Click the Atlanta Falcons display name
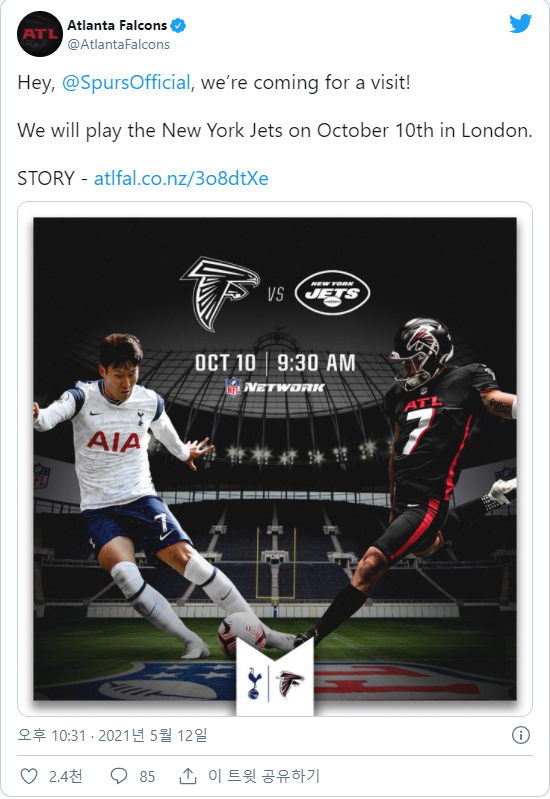Viewport: 550px width, 799px height. tap(117, 25)
